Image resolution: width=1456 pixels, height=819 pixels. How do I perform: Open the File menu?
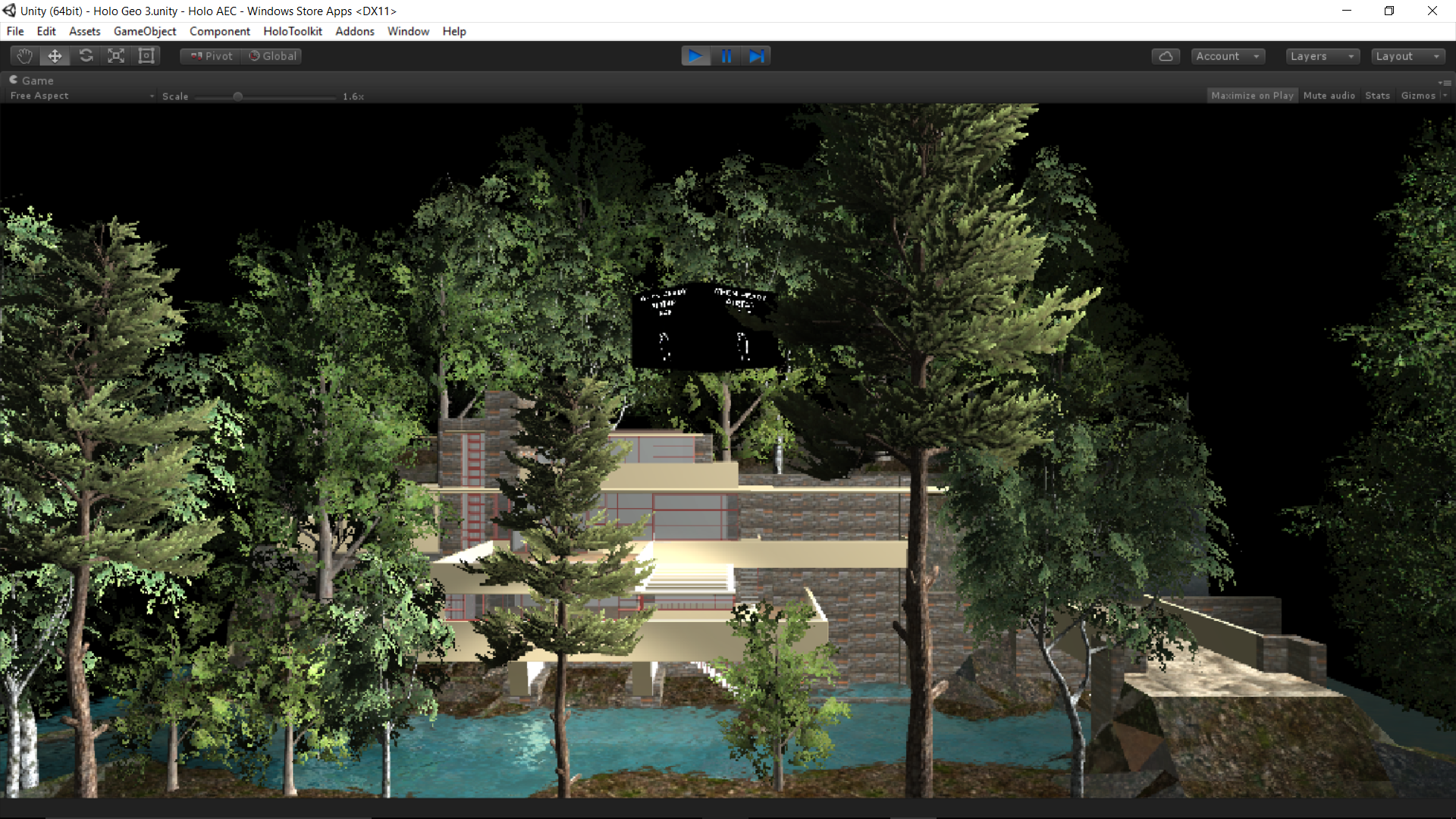click(15, 31)
